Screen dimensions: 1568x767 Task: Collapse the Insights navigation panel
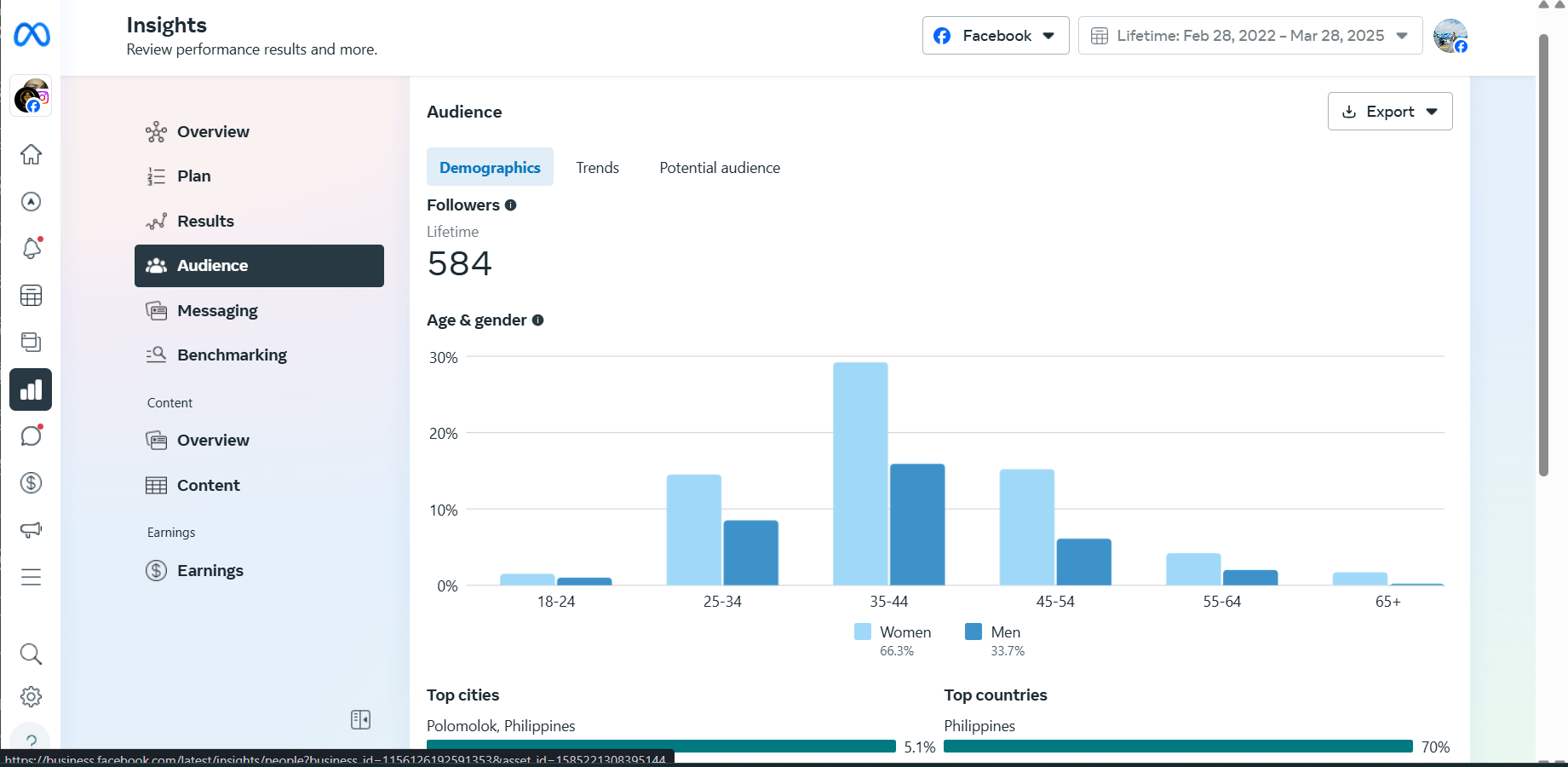tap(360, 719)
